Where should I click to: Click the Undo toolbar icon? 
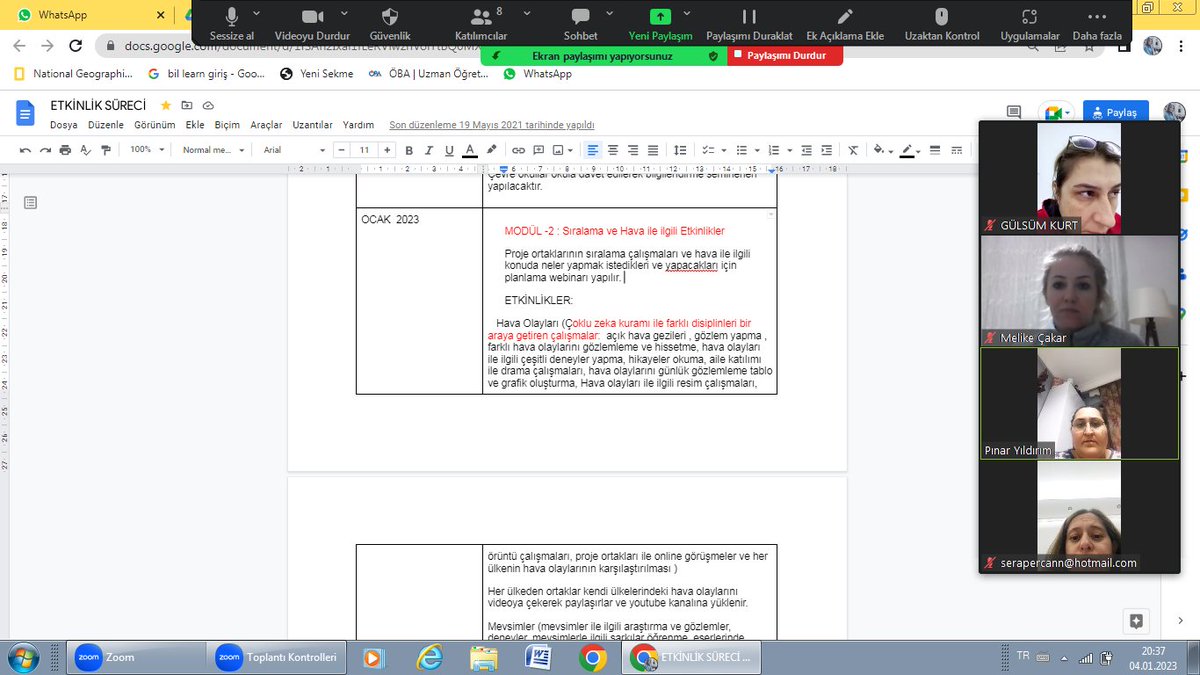(x=26, y=150)
